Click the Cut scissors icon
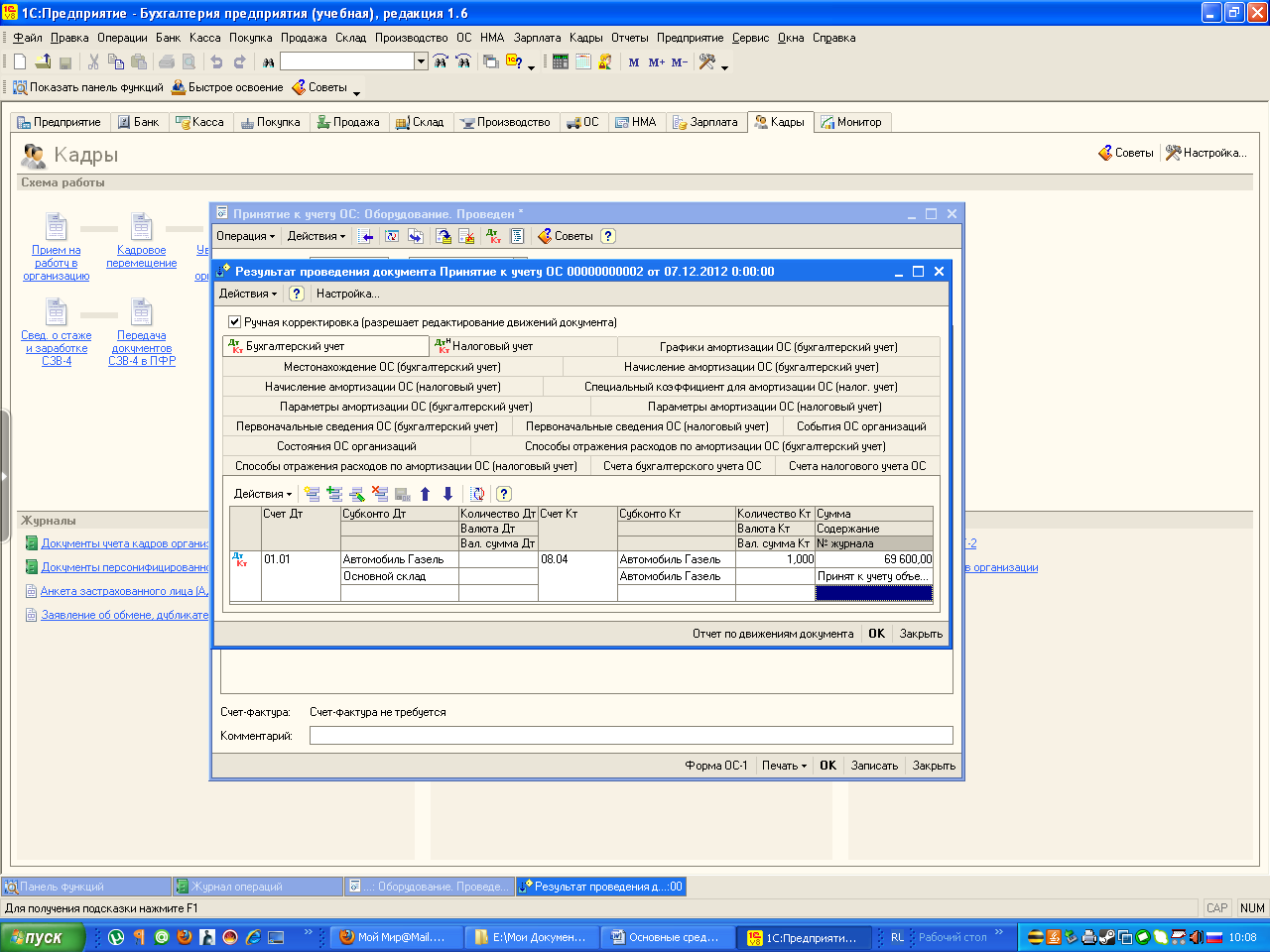The image size is (1270, 952). 93,61
